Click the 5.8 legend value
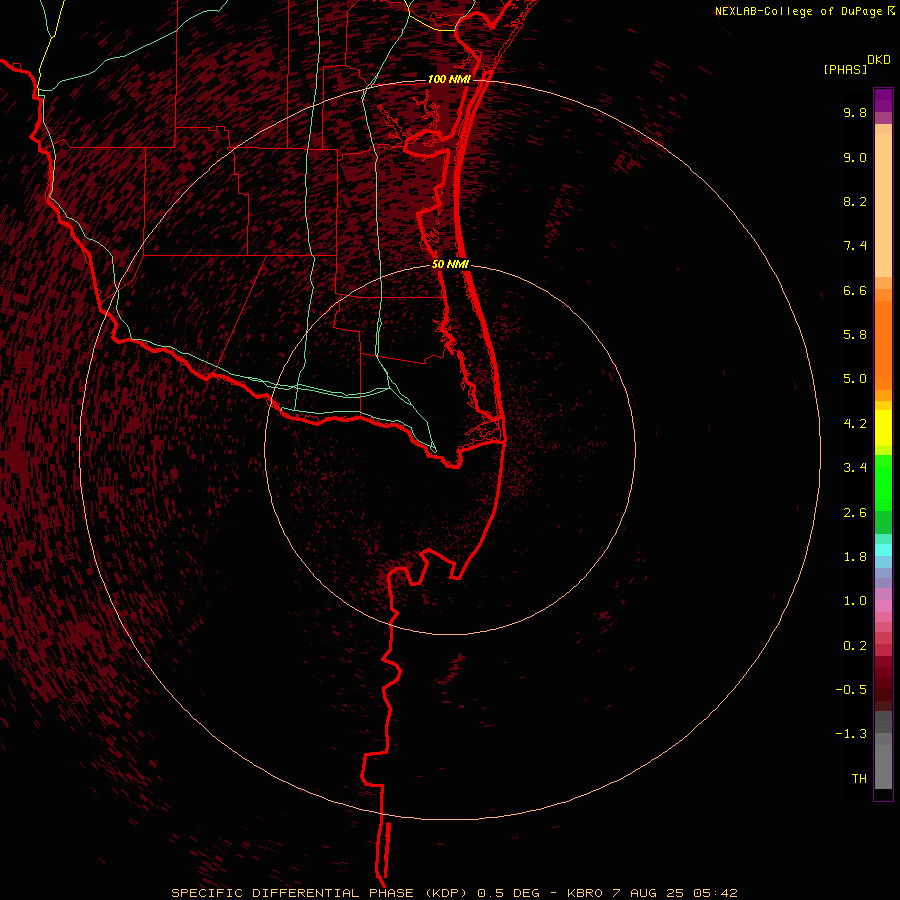 point(855,334)
